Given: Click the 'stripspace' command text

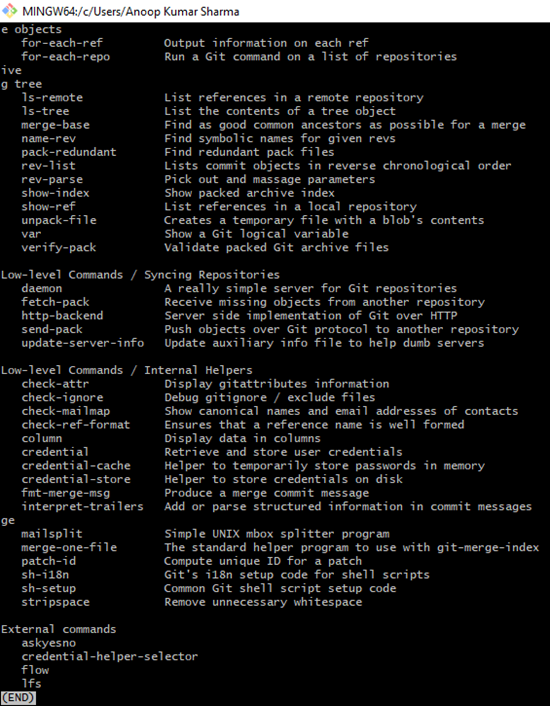Looking at the screenshot, I should tap(55, 602).
